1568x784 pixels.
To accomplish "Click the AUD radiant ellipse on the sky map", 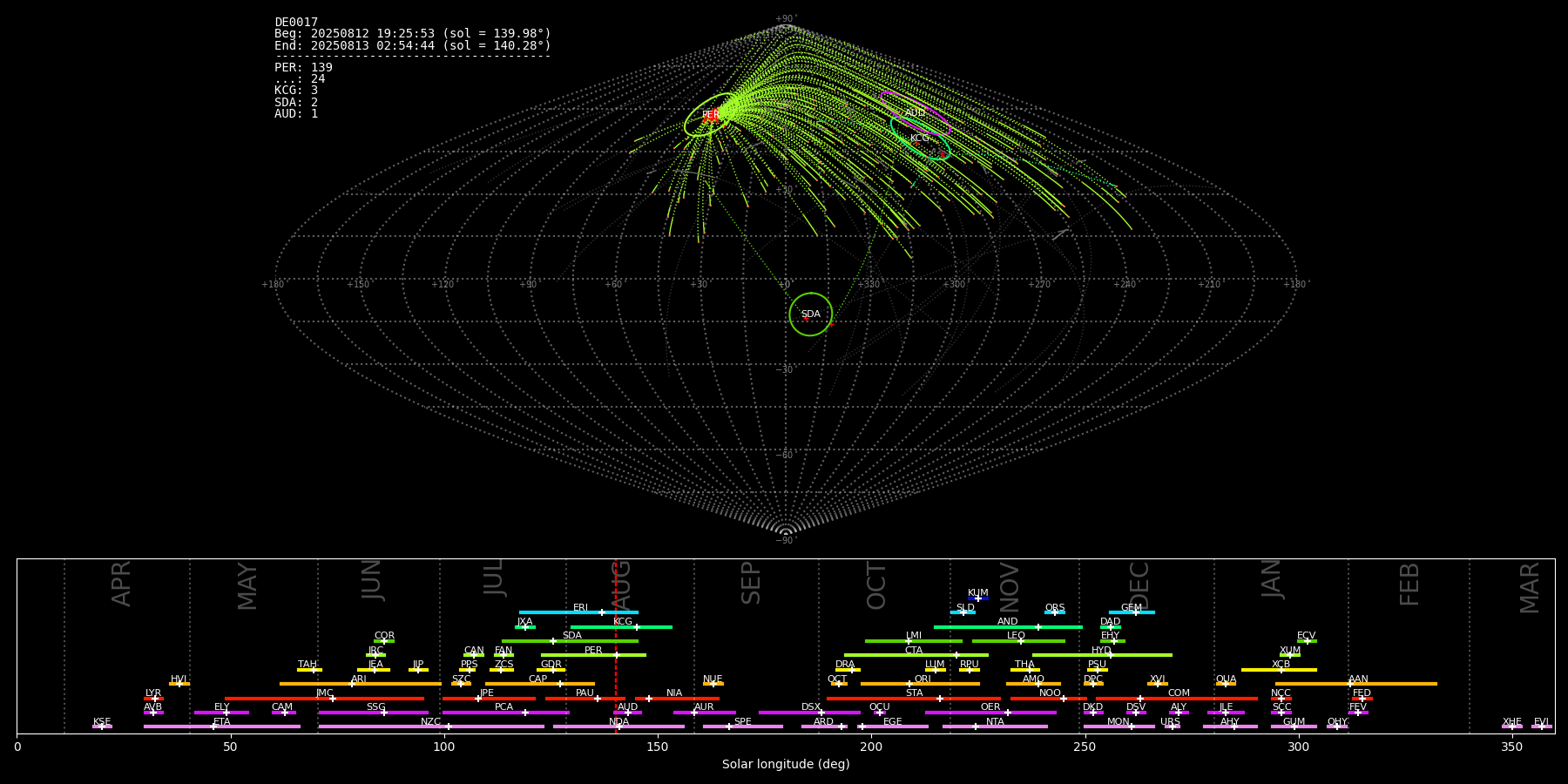I will click(x=915, y=112).
